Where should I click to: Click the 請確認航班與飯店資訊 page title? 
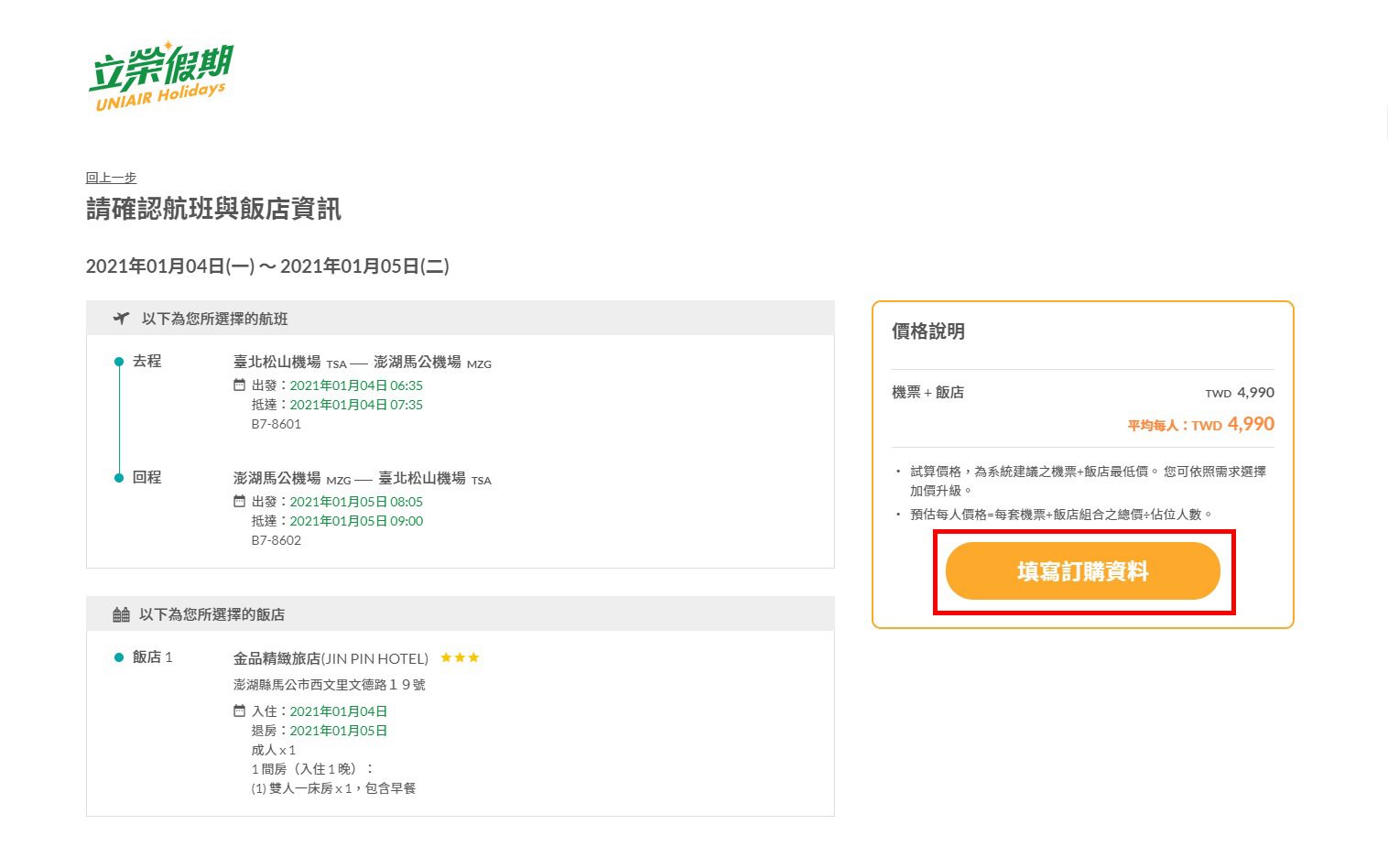(213, 210)
